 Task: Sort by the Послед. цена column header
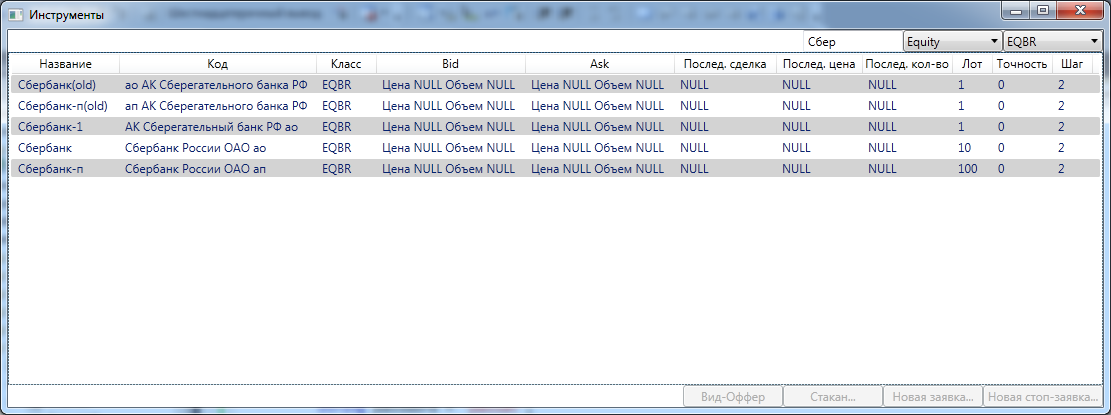point(819,64)
